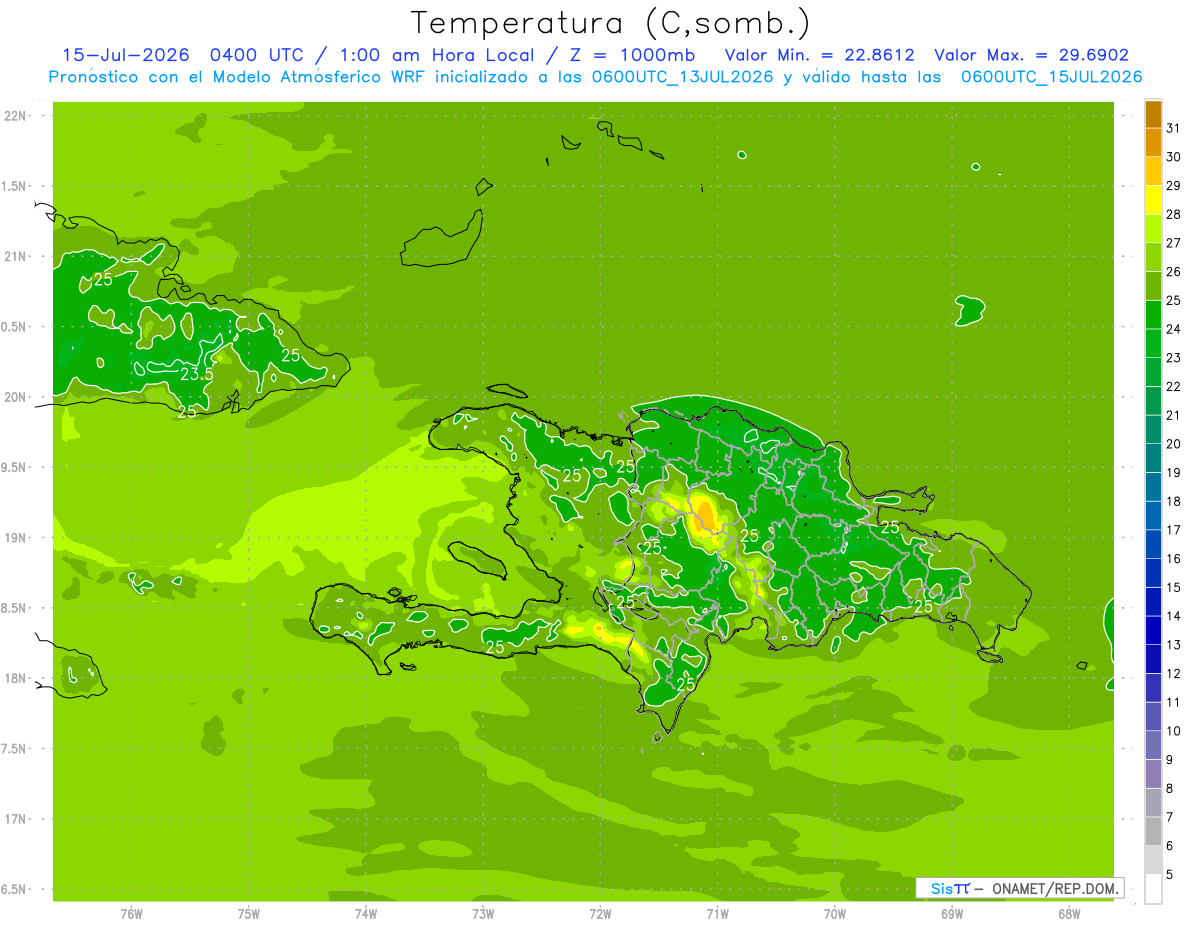The image size is (1200, 927).
Task: Click the colorbar value "24"
Action: coord(1173,329)
